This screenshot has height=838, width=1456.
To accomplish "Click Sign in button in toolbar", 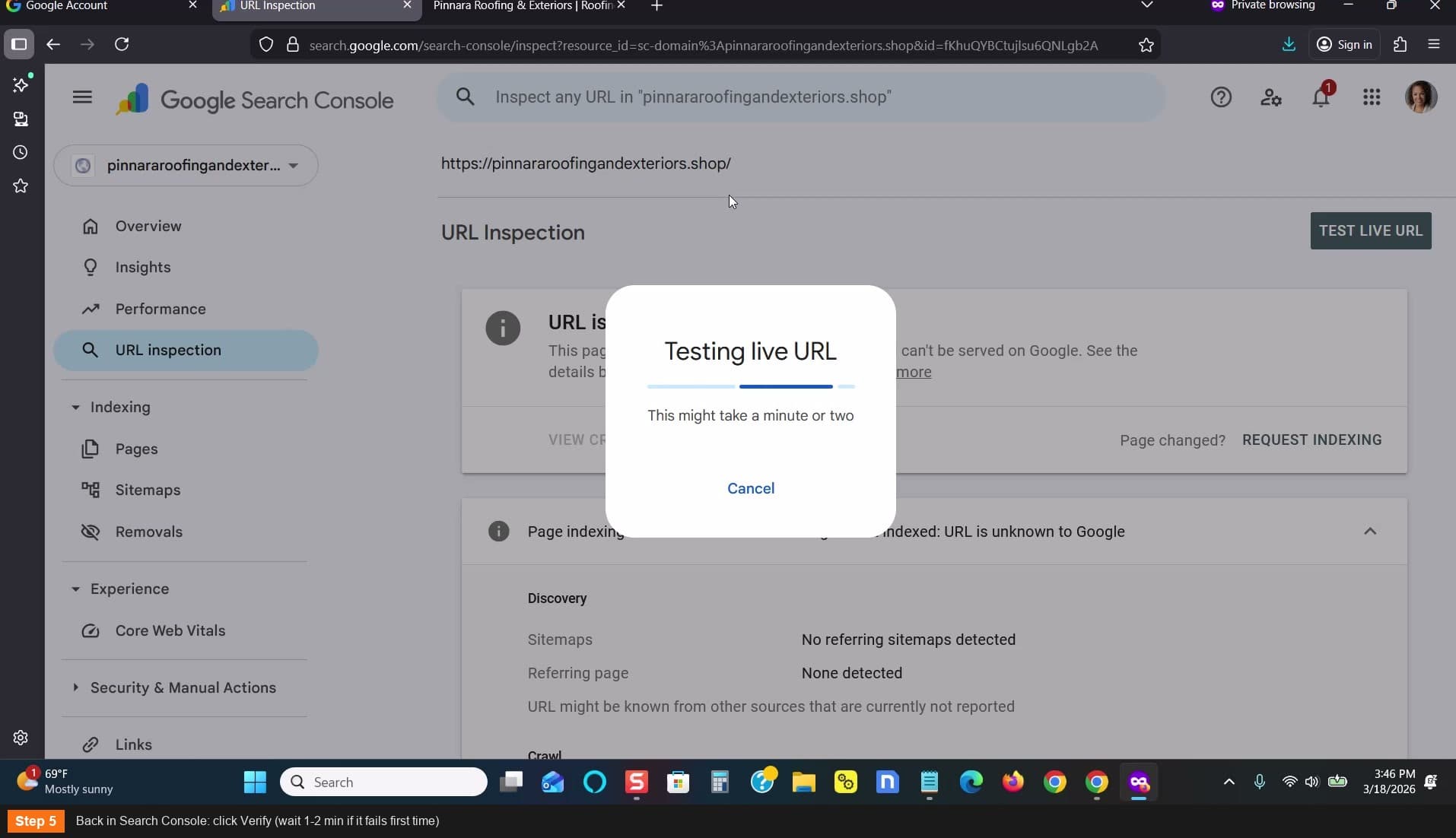I will [x=1344, y=44].
